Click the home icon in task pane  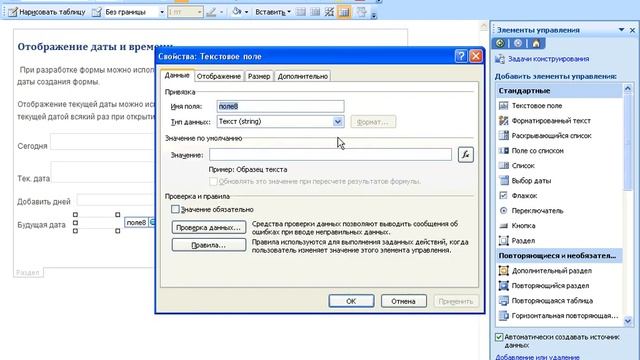click(536, 43)
